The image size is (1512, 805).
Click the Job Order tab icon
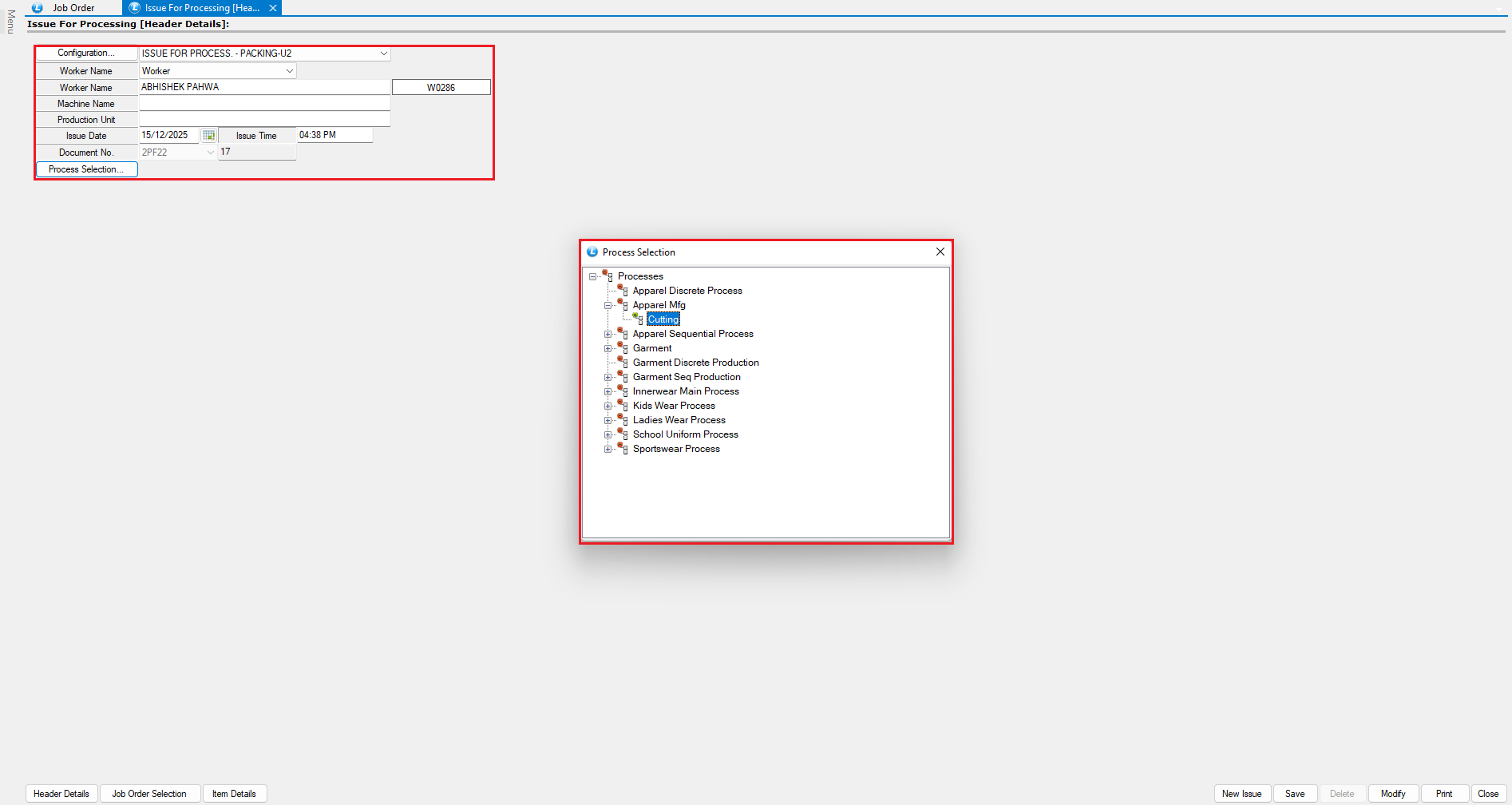pyautogui.click(x=38, y=8)
